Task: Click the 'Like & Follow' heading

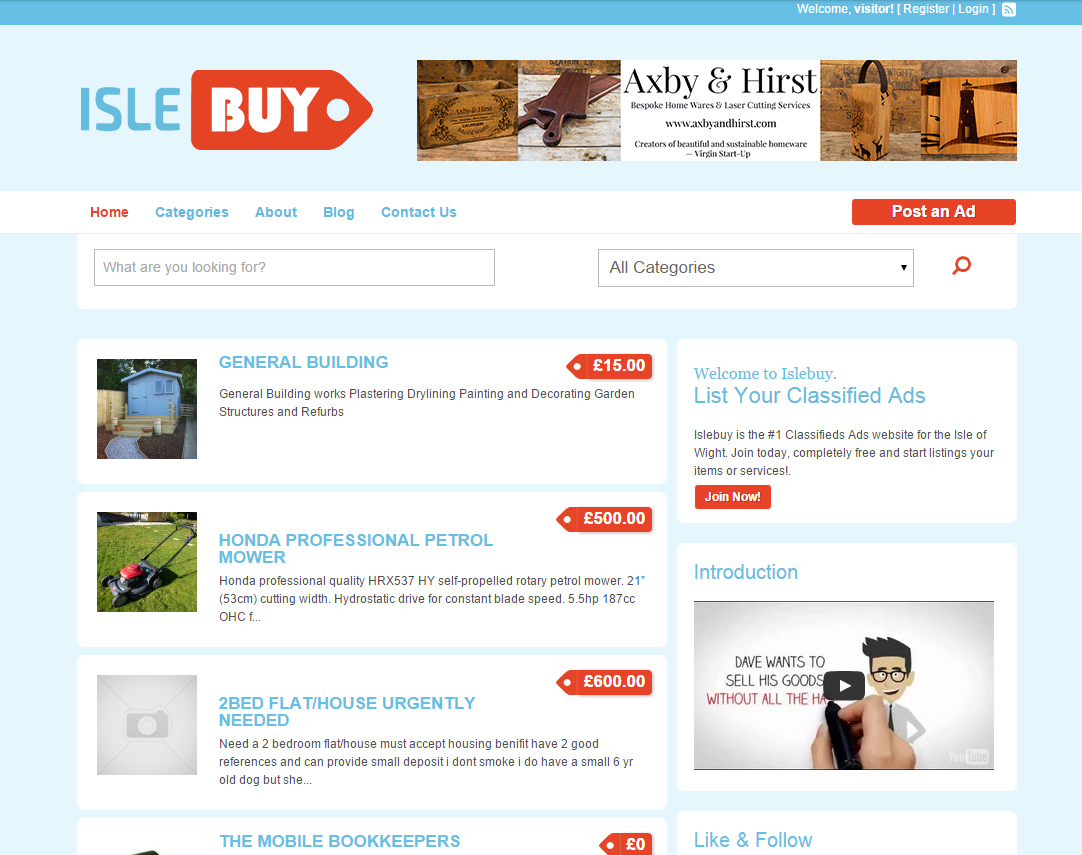Action: click(753, 840)
